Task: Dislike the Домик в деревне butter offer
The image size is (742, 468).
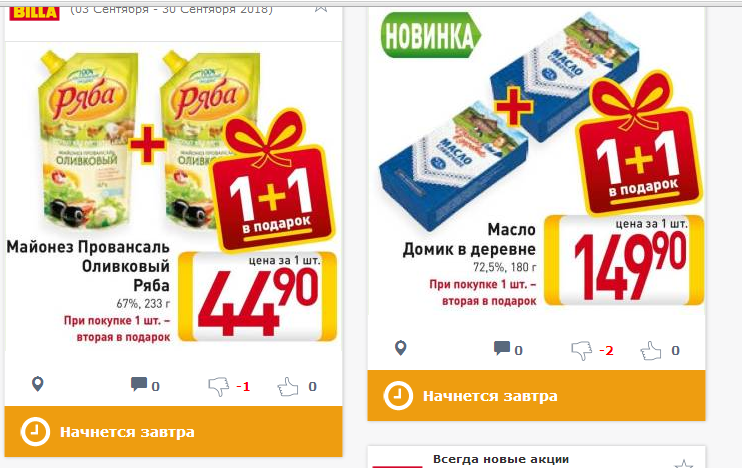Action: point(582,351)
